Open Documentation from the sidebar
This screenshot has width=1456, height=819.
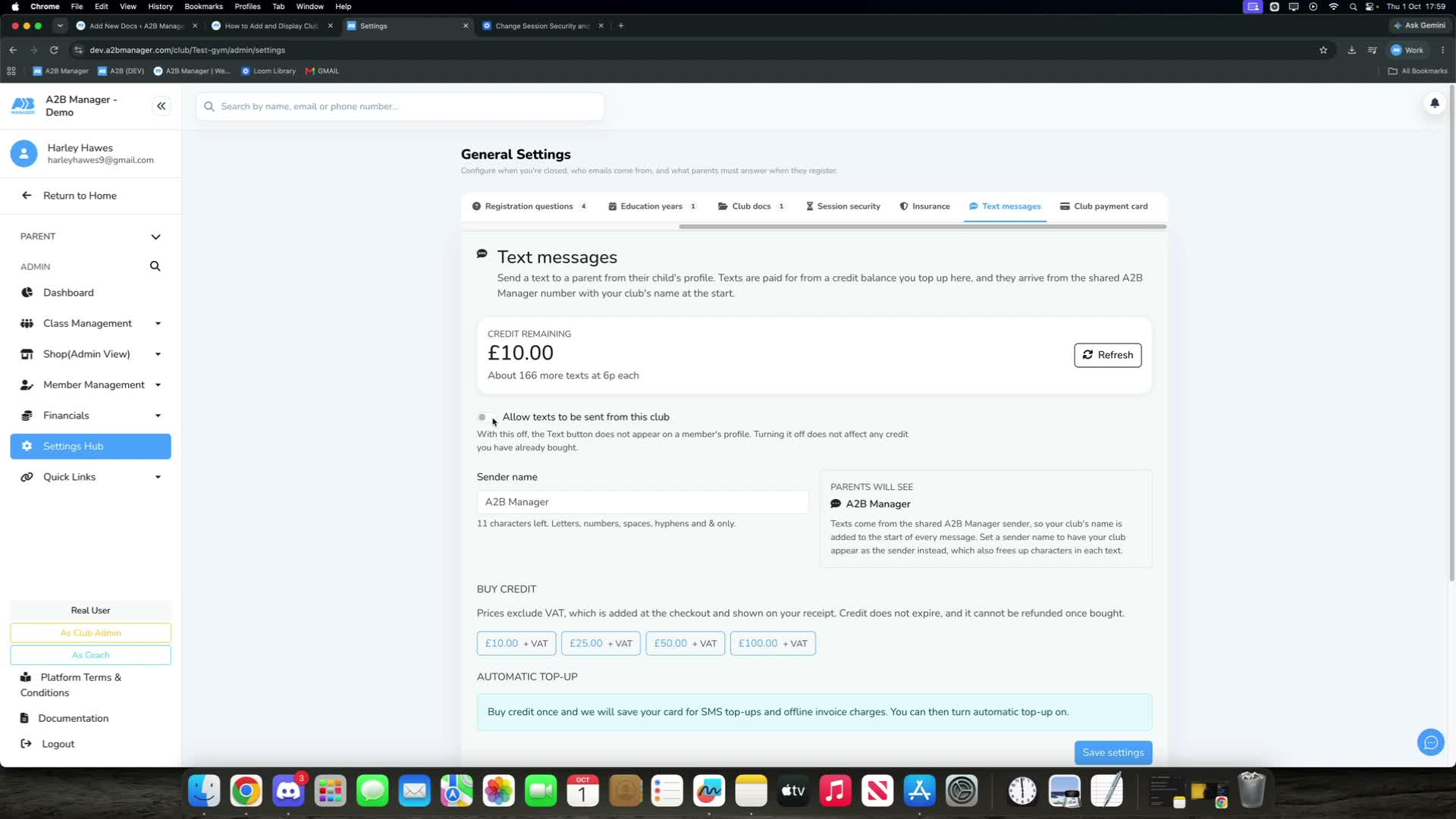(x=73, y=718)
